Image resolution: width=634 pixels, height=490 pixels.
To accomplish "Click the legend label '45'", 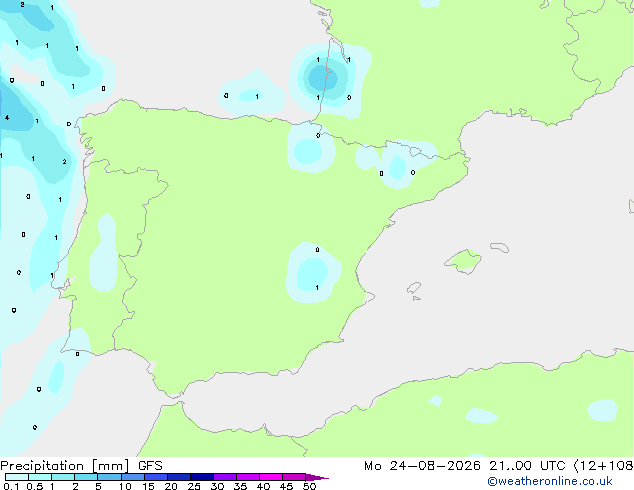I will [x=286, y=486].
